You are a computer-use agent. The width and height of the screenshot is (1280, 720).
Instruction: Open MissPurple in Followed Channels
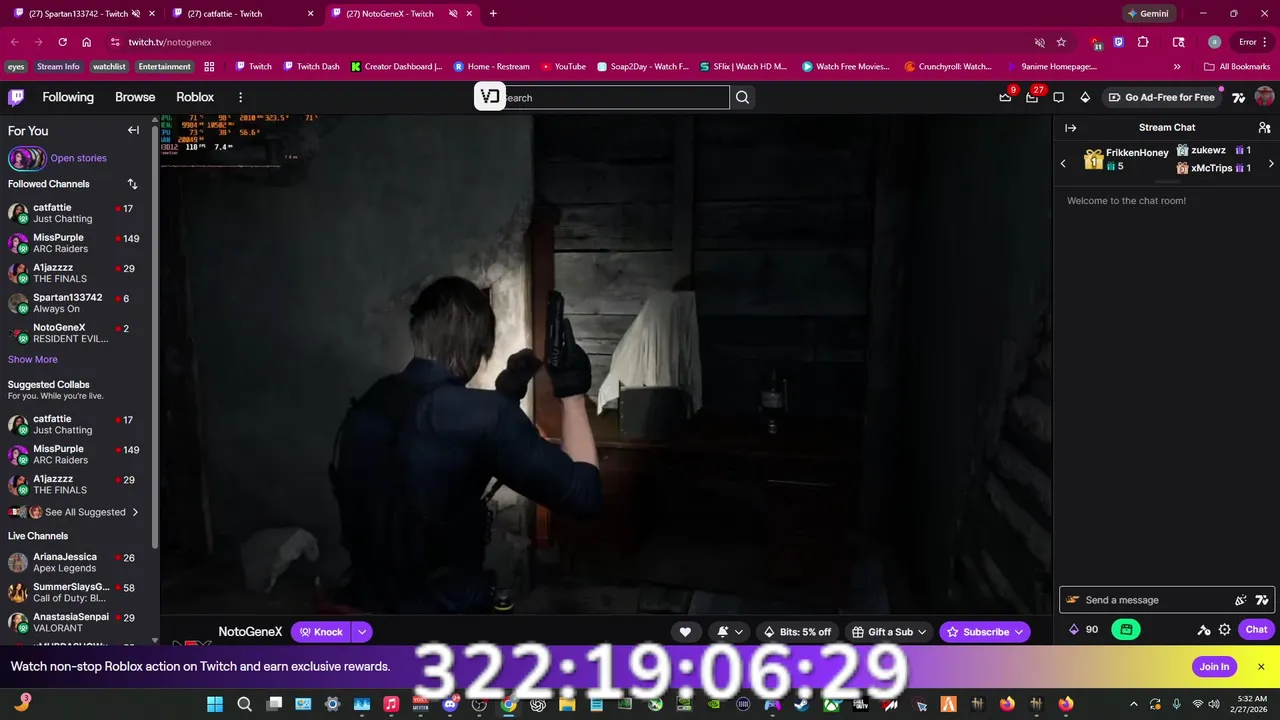pyautogui.click(x=76, y=243)
